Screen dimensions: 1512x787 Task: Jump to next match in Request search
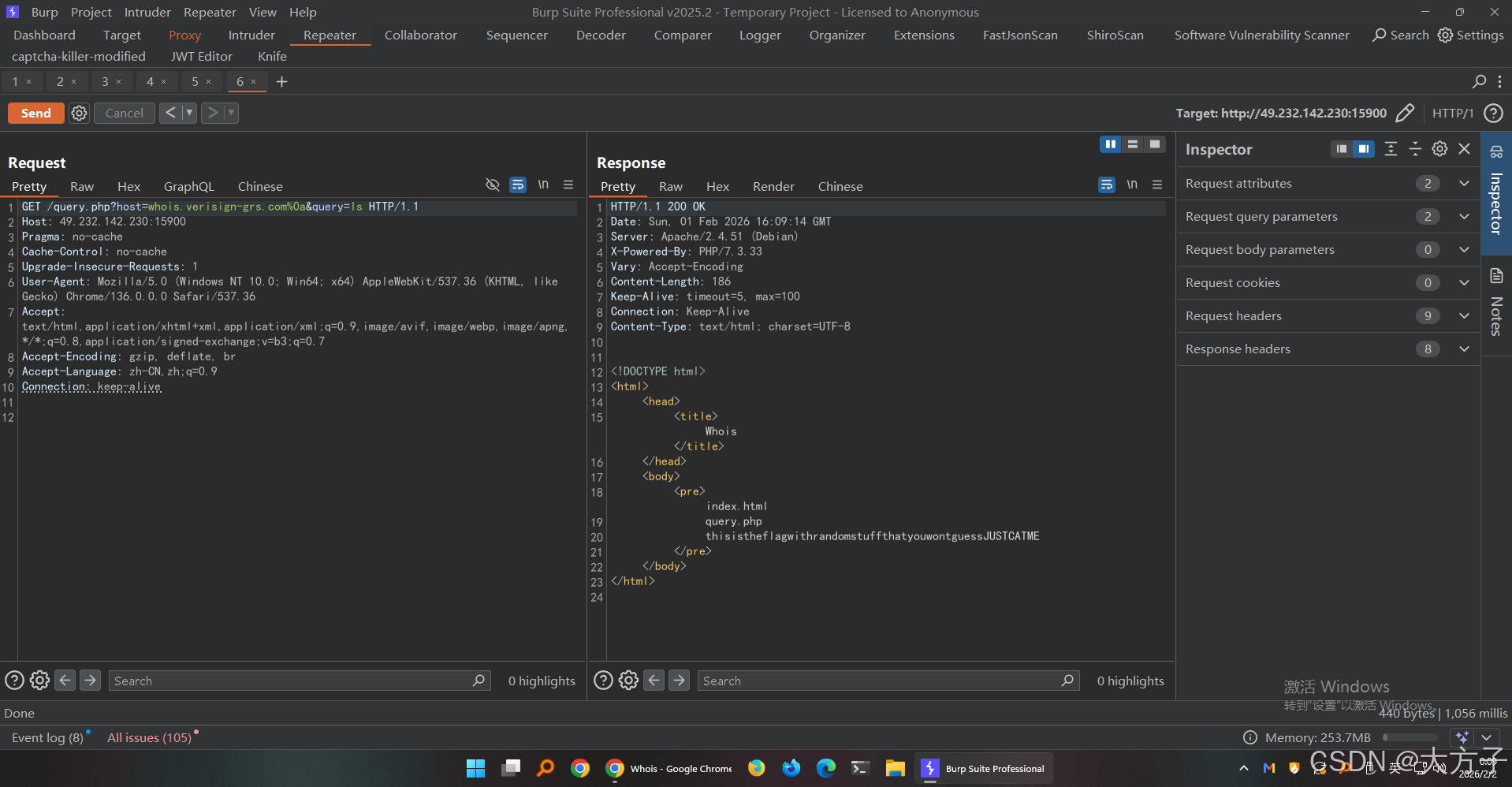coord(91,680)
